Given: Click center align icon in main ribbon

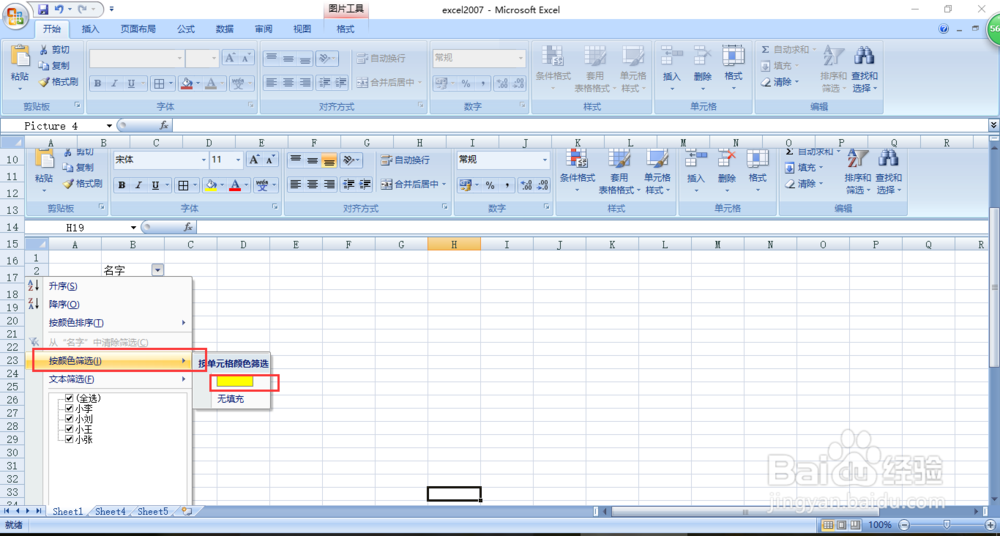Looking at the screenshot, I should click(x=288, y=83).
